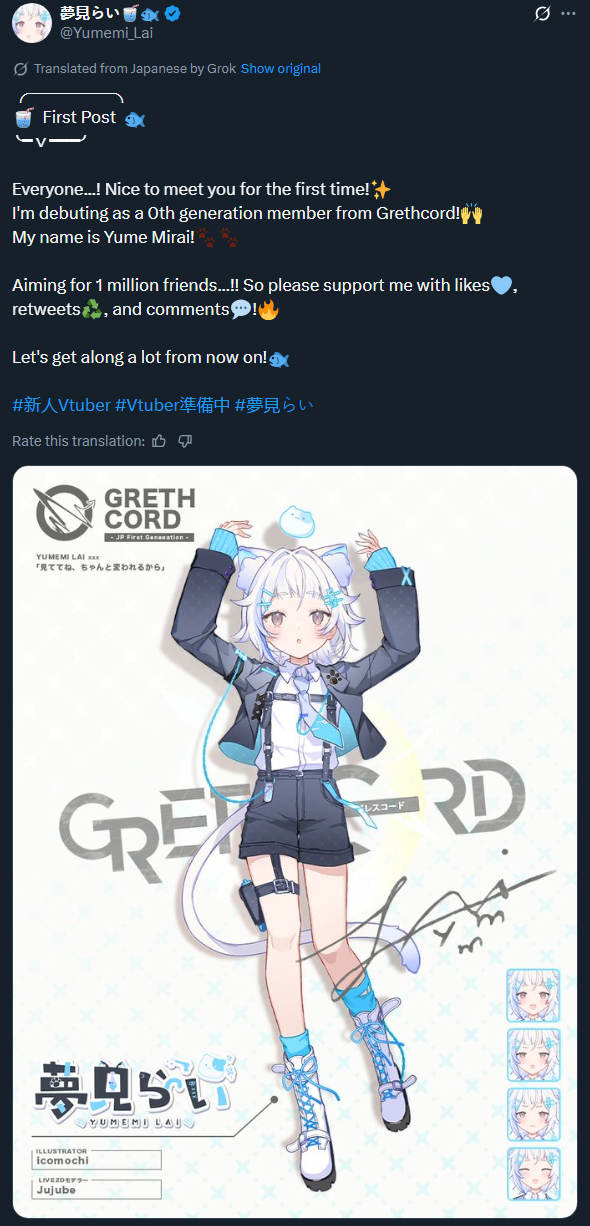The height and width of the screenshot is (1226, 590).
Task: Open the profile avatar of Yumemi Lai
Action: pos(32,23)
